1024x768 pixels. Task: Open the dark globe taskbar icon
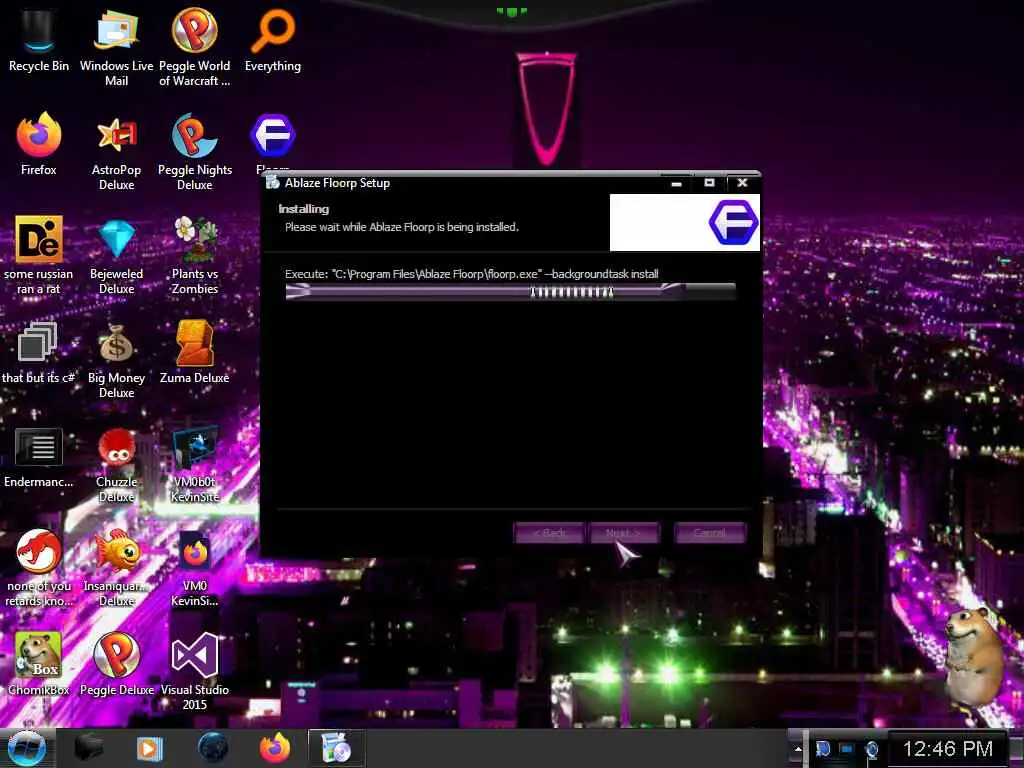(x=213, y=748)
